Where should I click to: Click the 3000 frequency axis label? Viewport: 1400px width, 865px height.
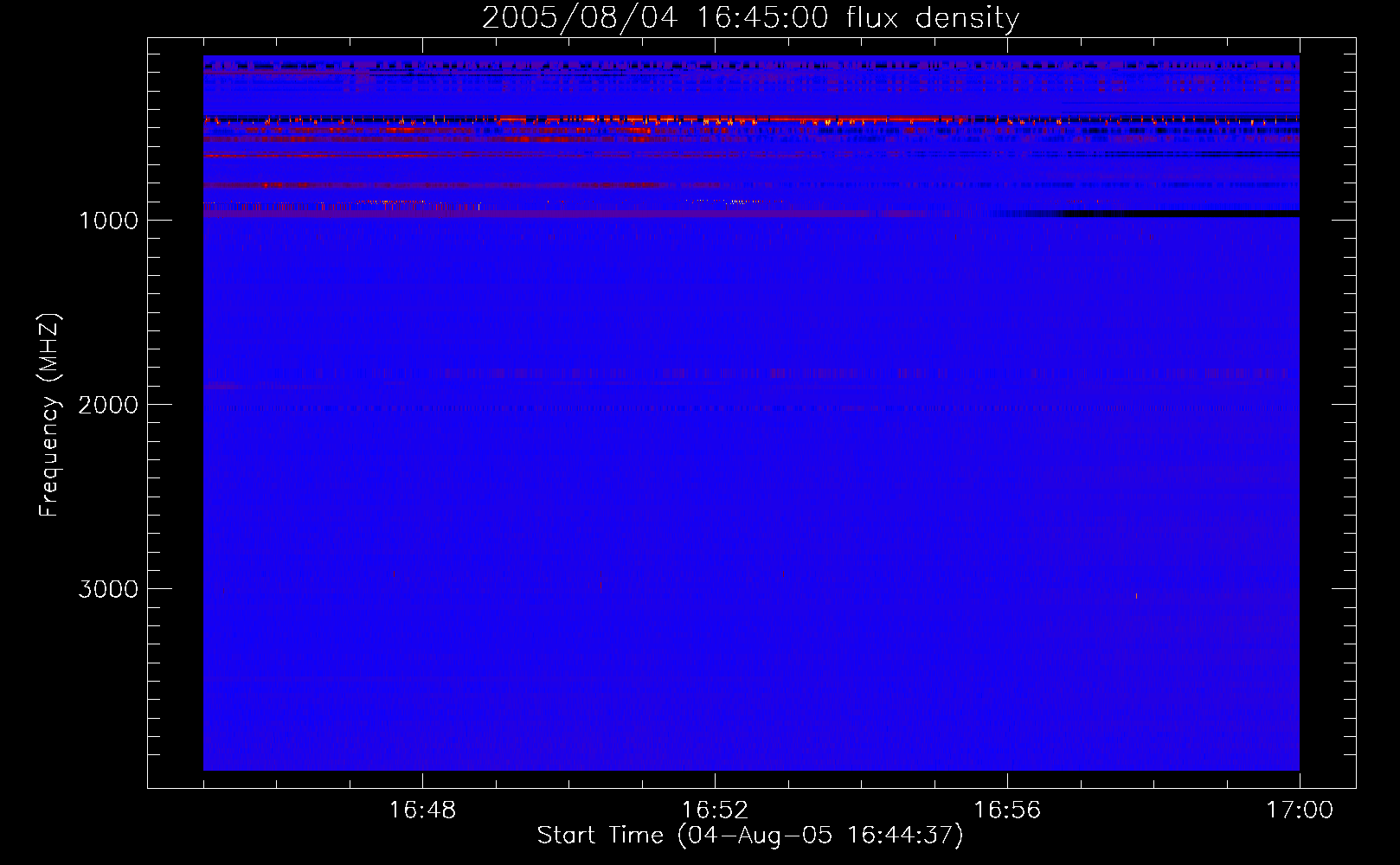click(x=108, y=589)
